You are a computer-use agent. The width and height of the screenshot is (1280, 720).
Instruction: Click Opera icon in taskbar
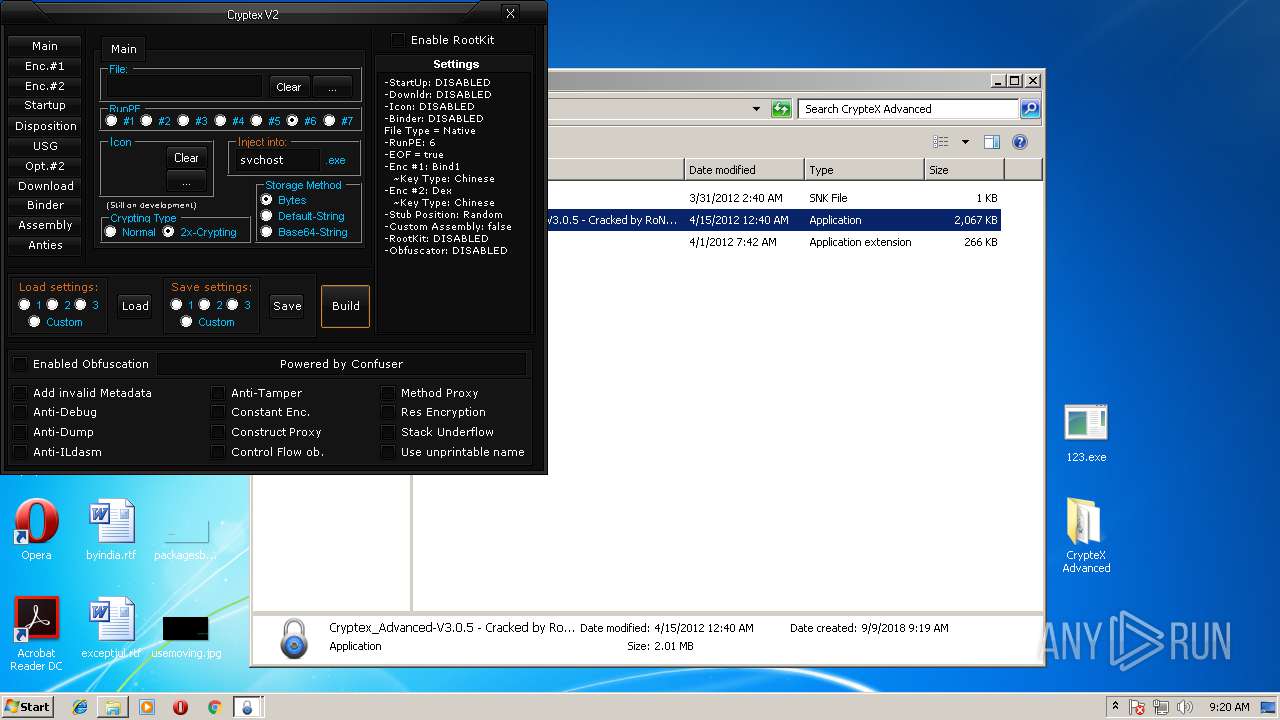[x=181, y=707]
